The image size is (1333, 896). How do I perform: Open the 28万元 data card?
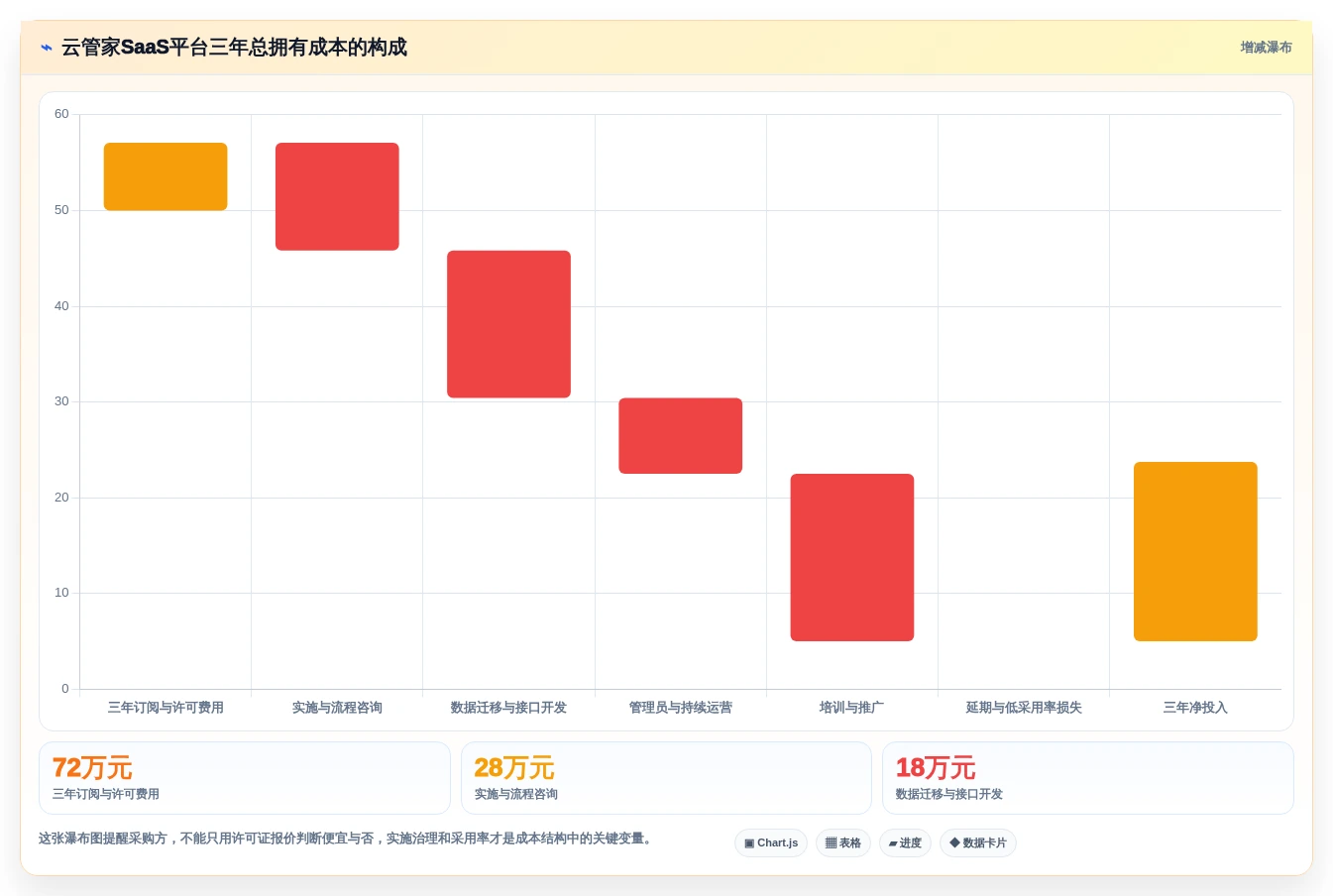pyautogui.click(x=666, y=778)
